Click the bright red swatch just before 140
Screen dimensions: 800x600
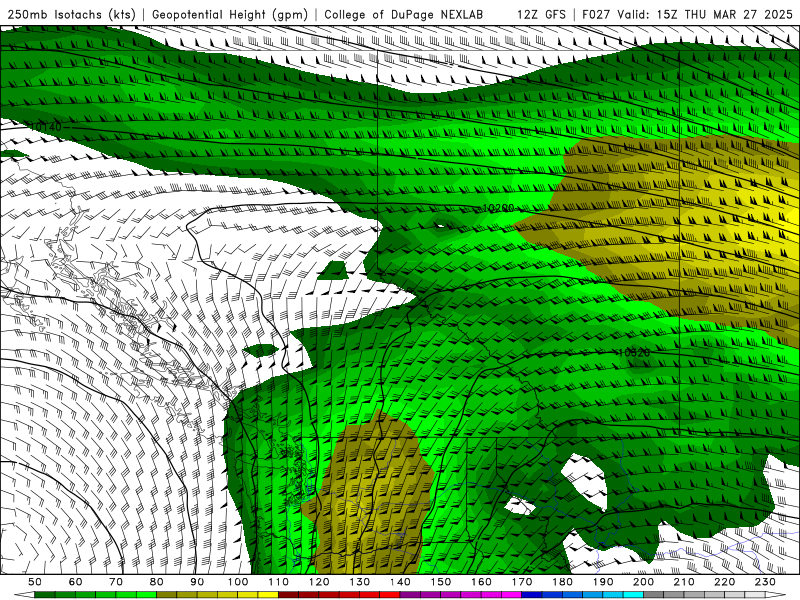pos(390,594)
